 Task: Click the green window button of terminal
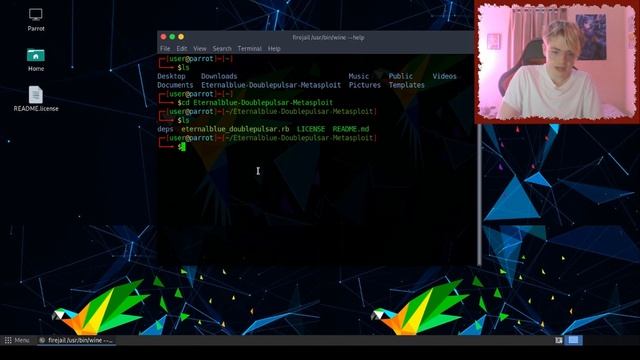172,37
